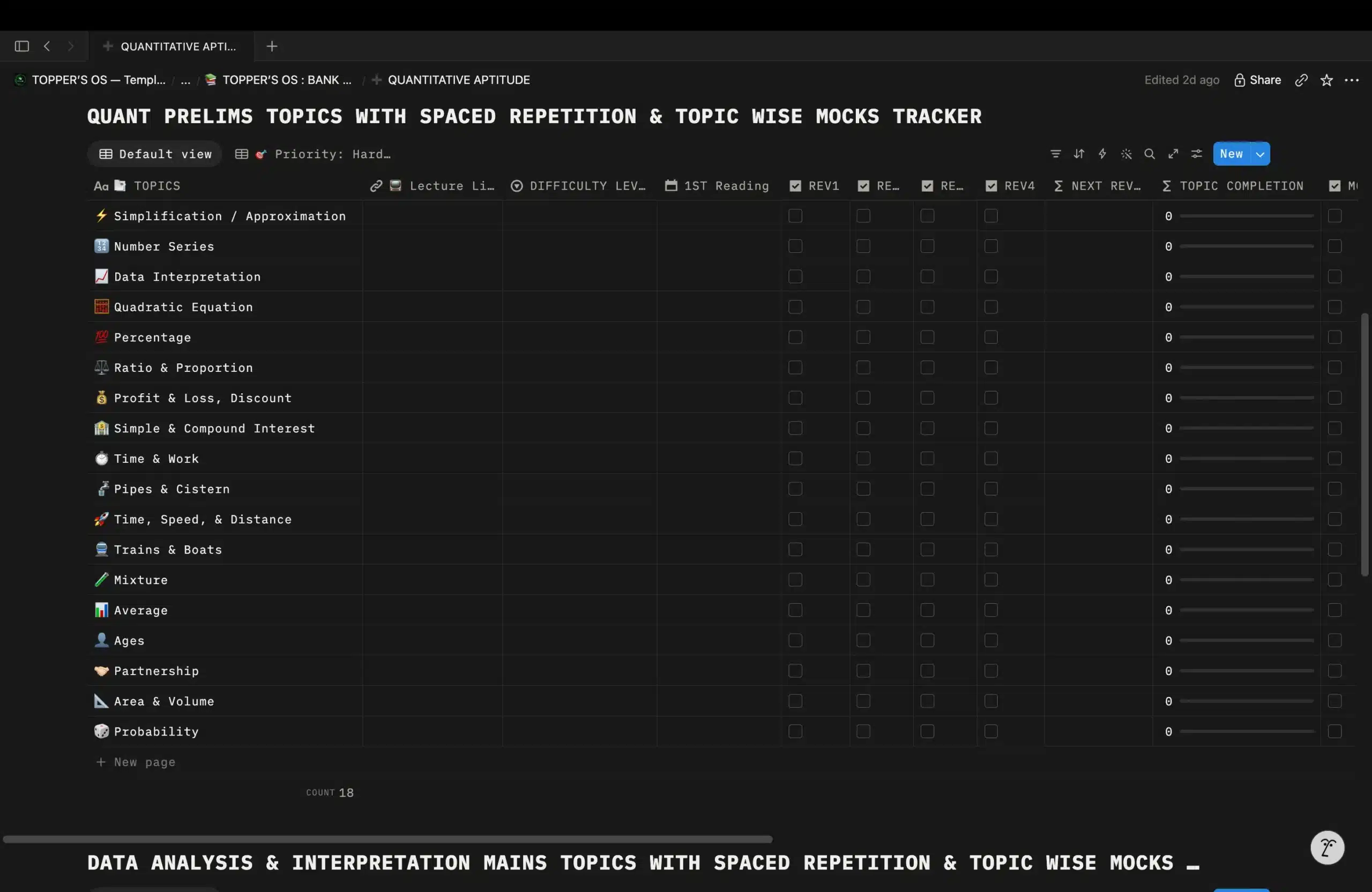Check REV4 in the Probability row
This screenshot has width=1372, height=892.
(991, 731)
